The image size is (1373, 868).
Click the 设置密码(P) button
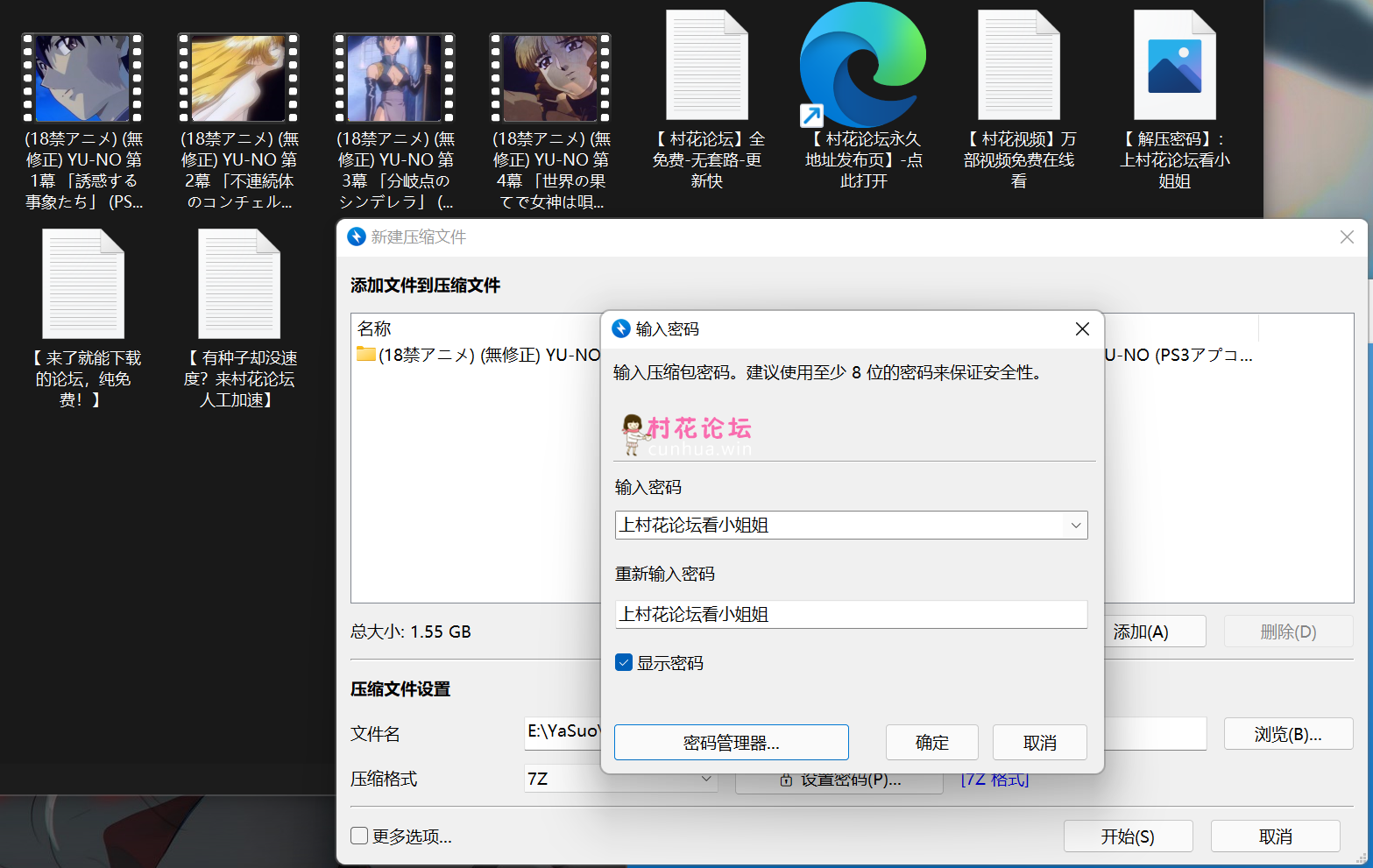coord(839,783)
